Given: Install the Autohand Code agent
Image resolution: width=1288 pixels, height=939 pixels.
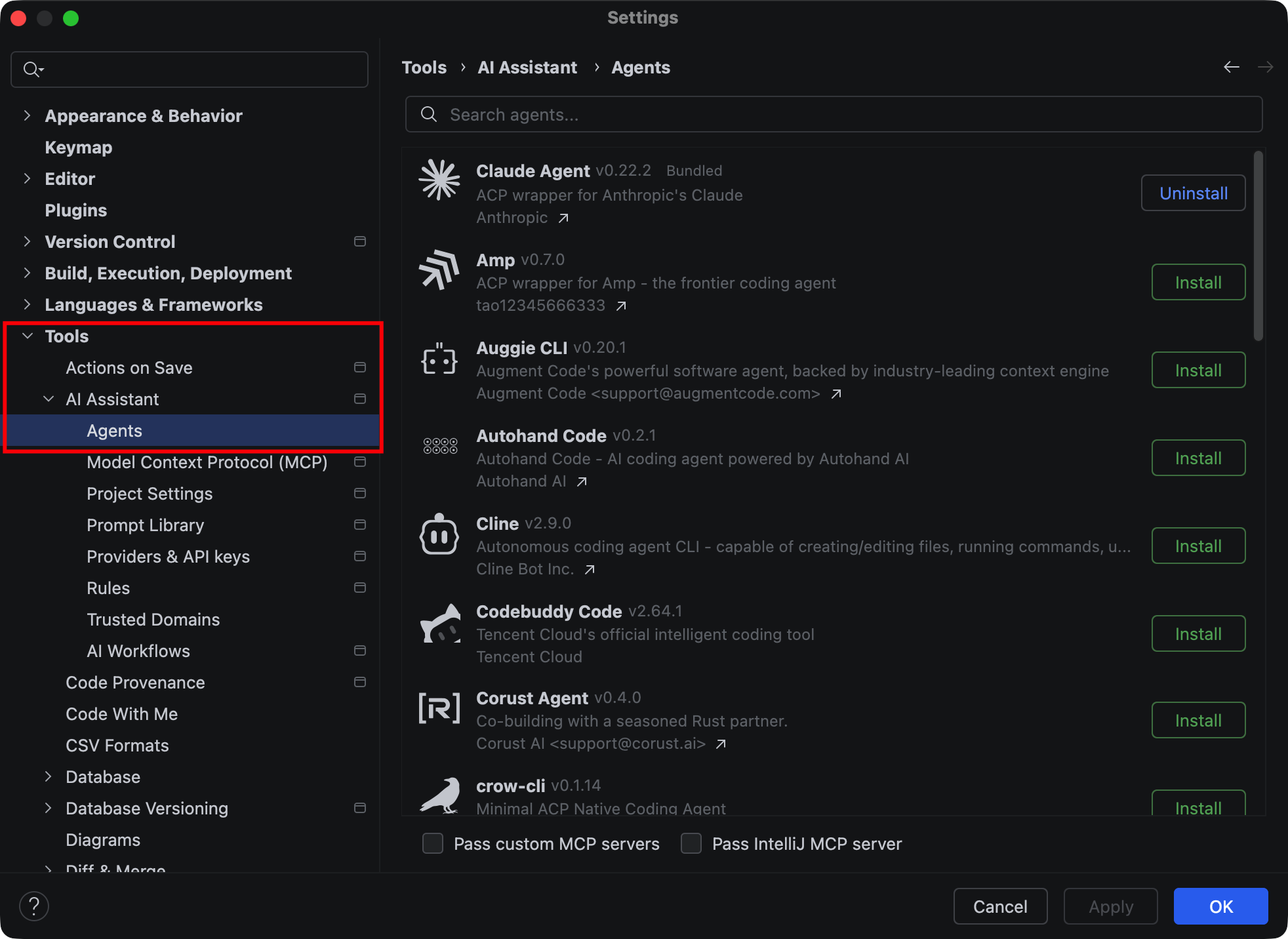Looking at the screenshot, I should [x=1198, y=458].
